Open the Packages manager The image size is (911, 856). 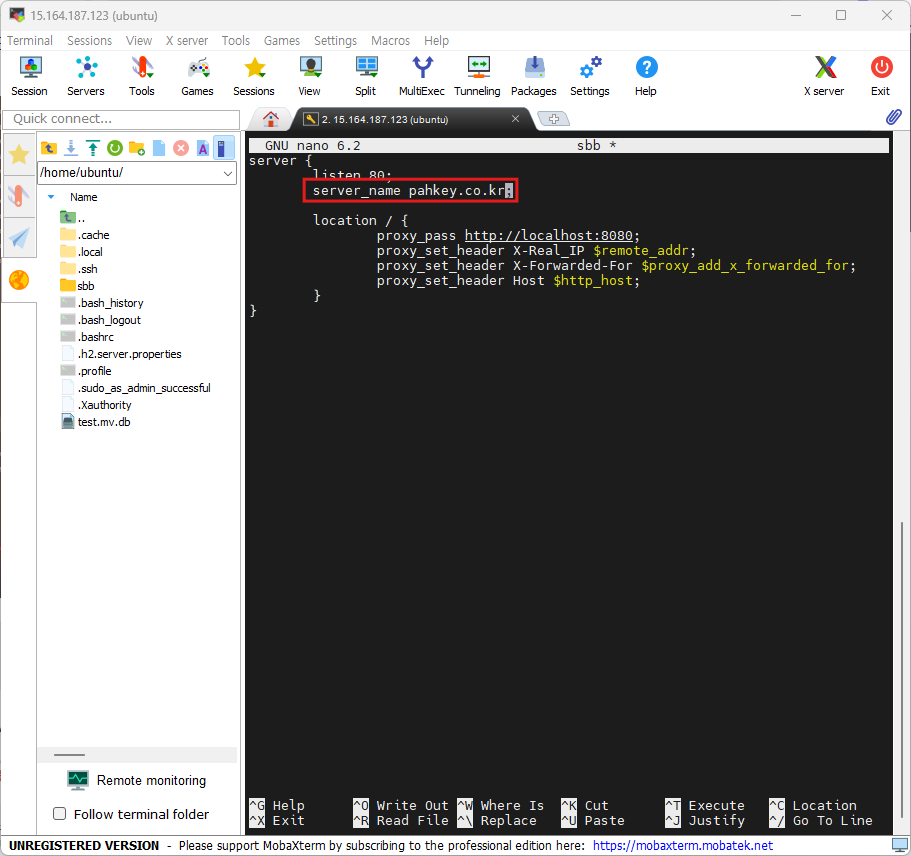[x=534, y=76]
